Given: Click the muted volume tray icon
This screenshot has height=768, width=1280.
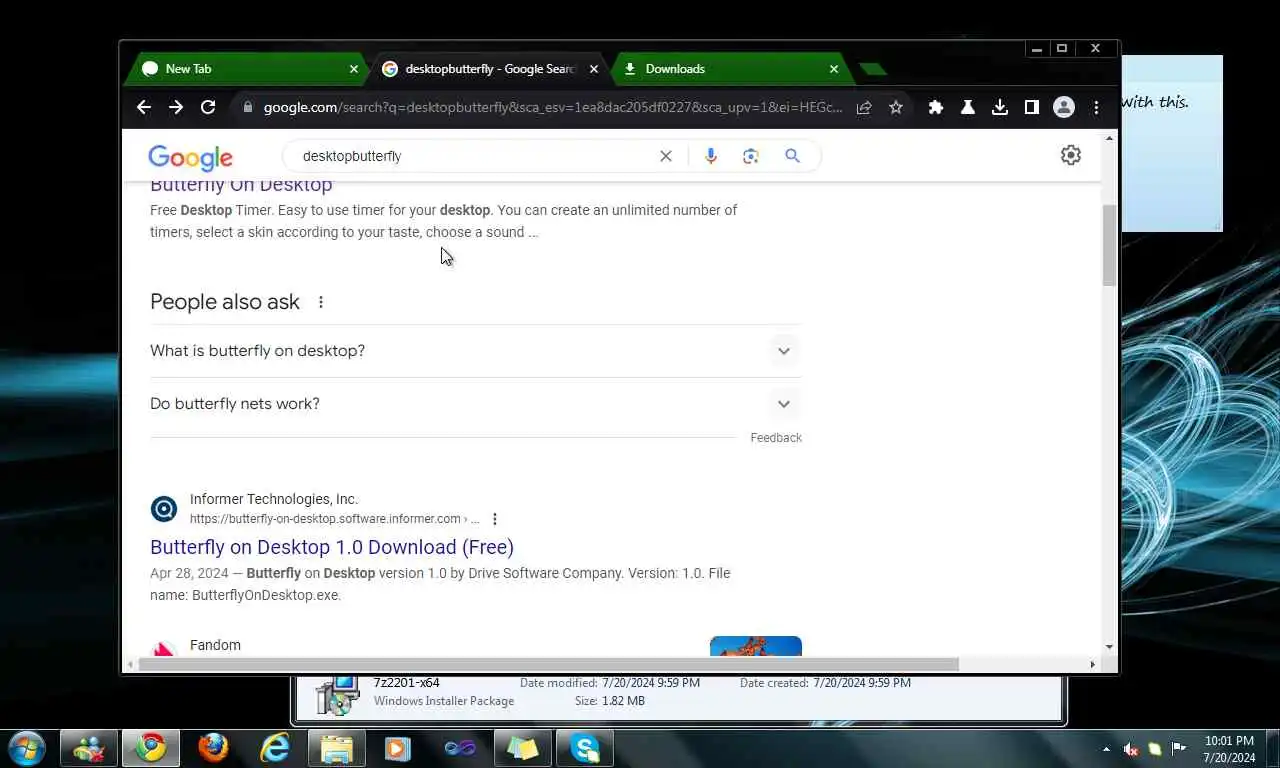Looking at the screenshot, I should [1131, 749].
